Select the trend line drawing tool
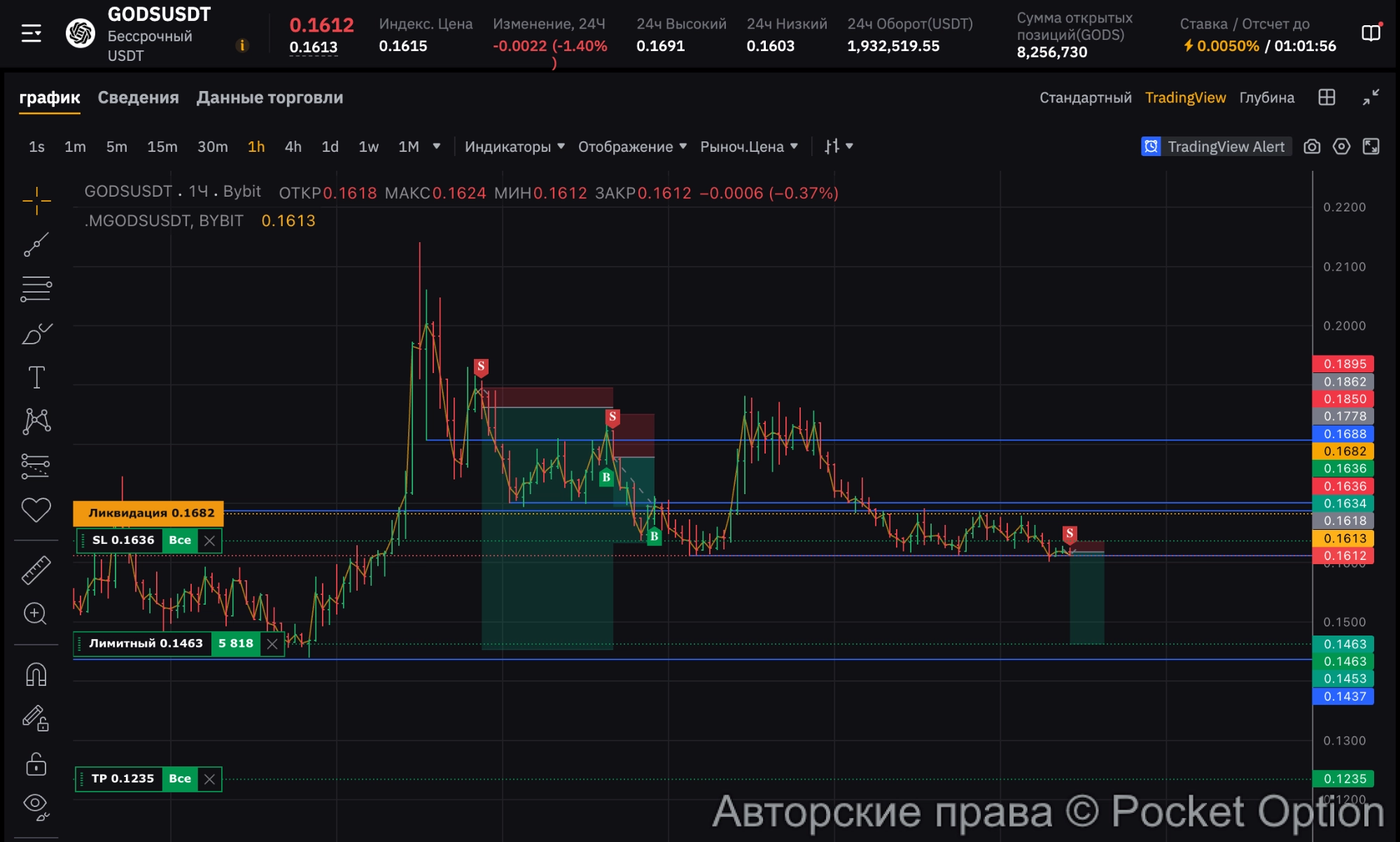Screen dimensions: 1400x842 [36, 245]
